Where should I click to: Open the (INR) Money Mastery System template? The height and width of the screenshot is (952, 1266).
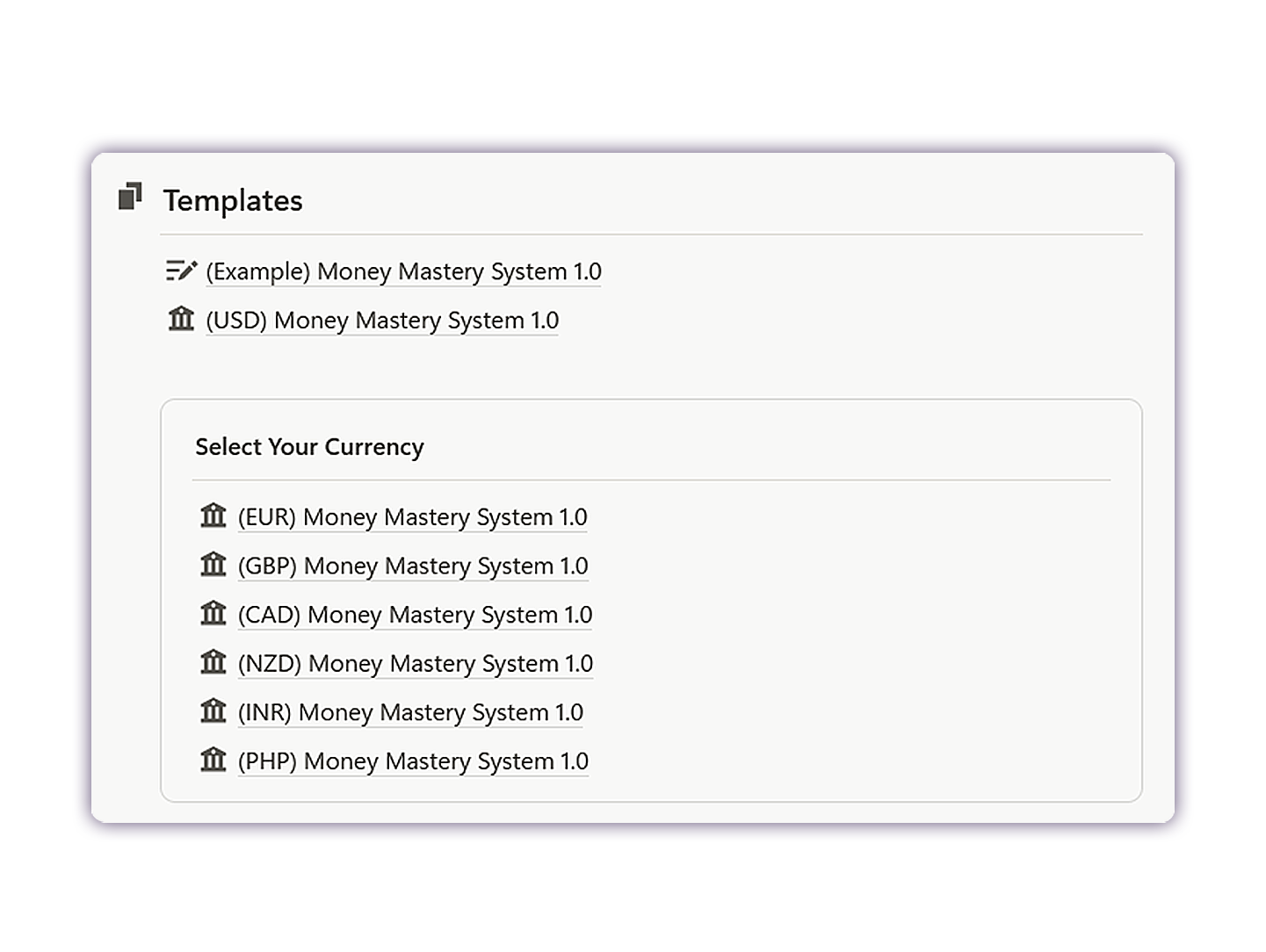(410, 712)
